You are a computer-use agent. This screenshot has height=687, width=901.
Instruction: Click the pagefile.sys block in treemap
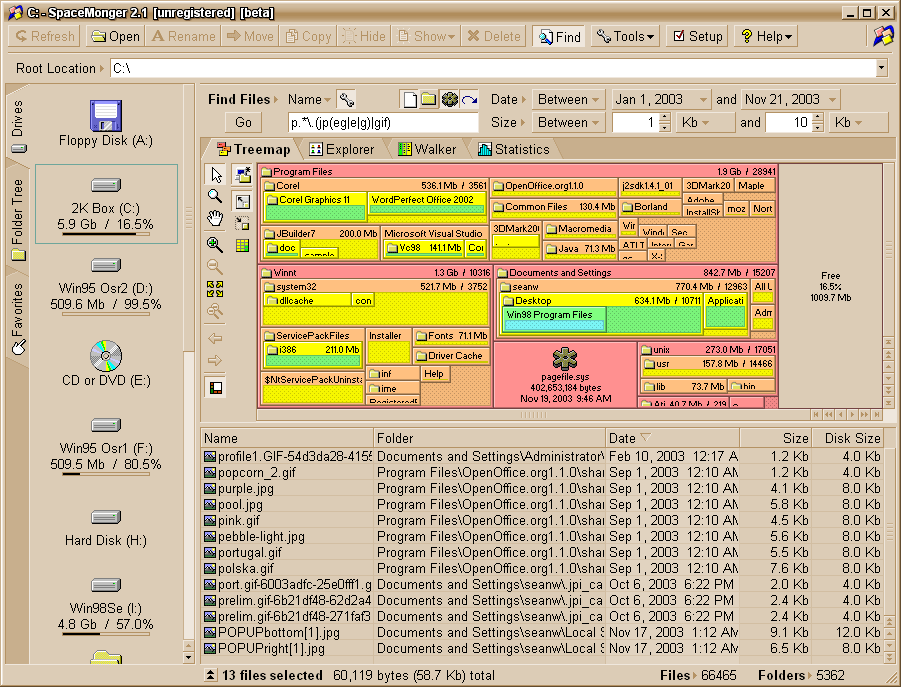click(565, 375)
